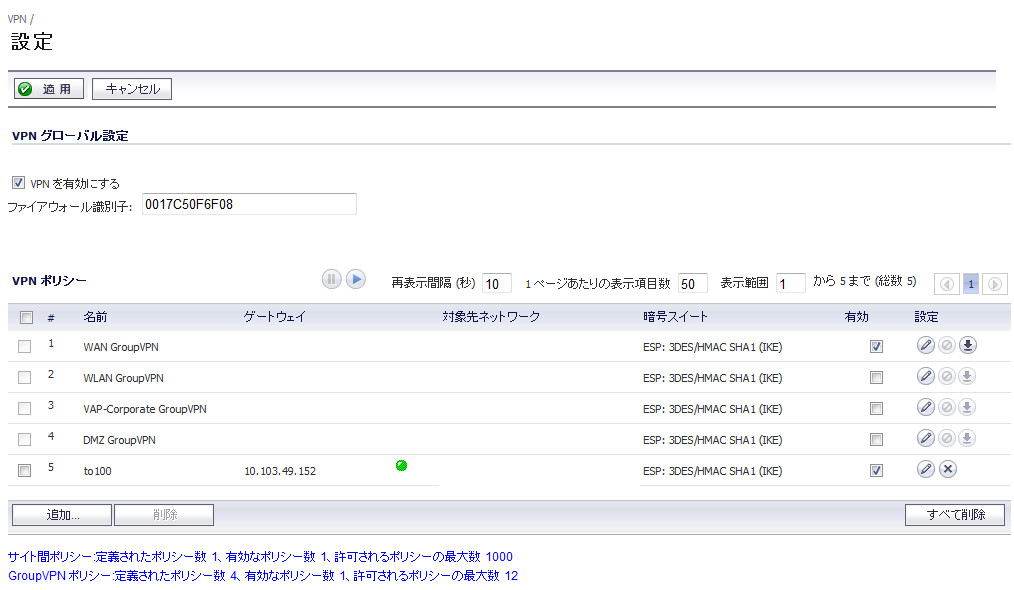This screenshot has width=1014, height=590.
Task: Select page 1 of VPN policies
Action: tap(971, 284)
